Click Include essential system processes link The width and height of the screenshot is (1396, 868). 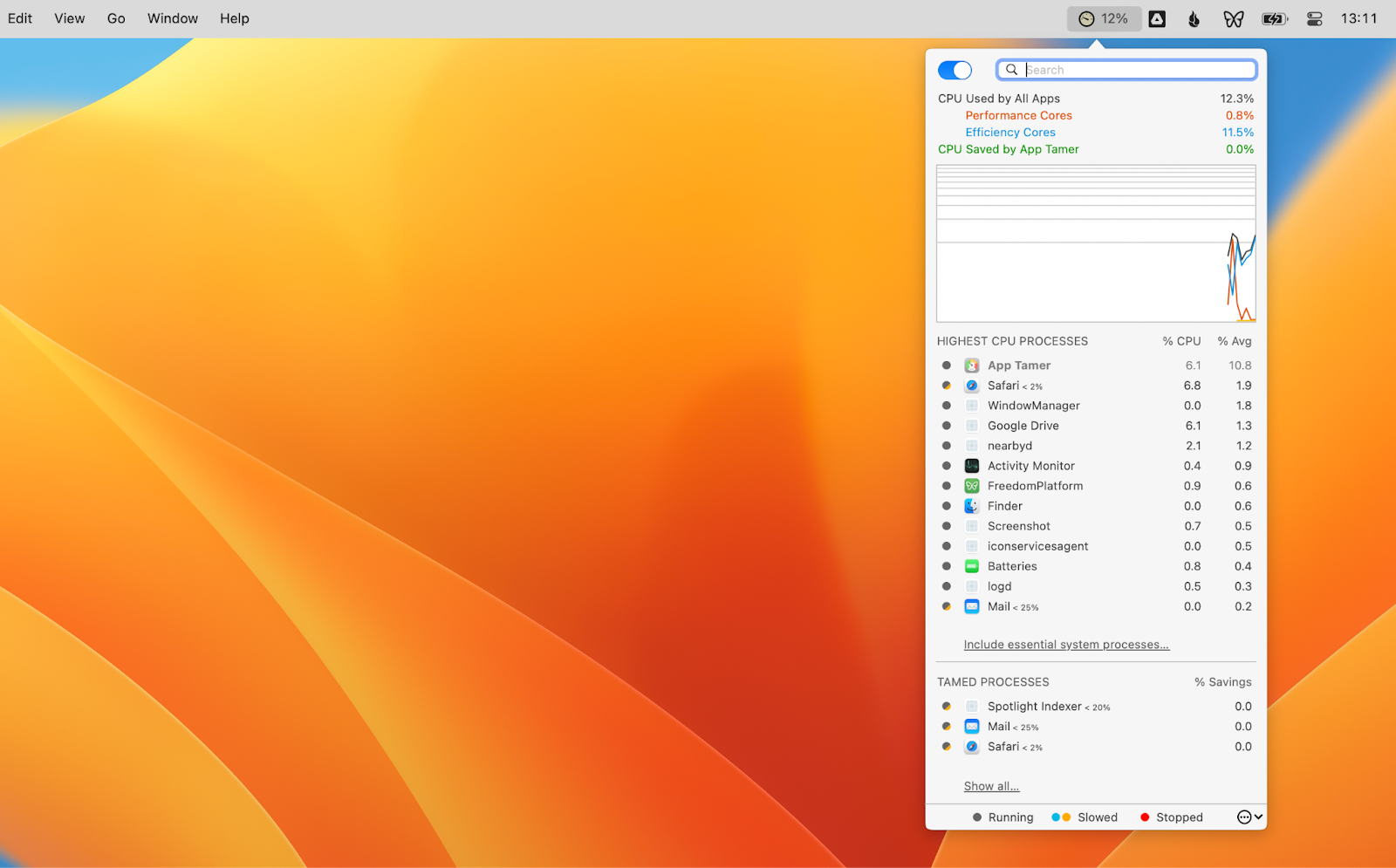[x=1066, y=645]
